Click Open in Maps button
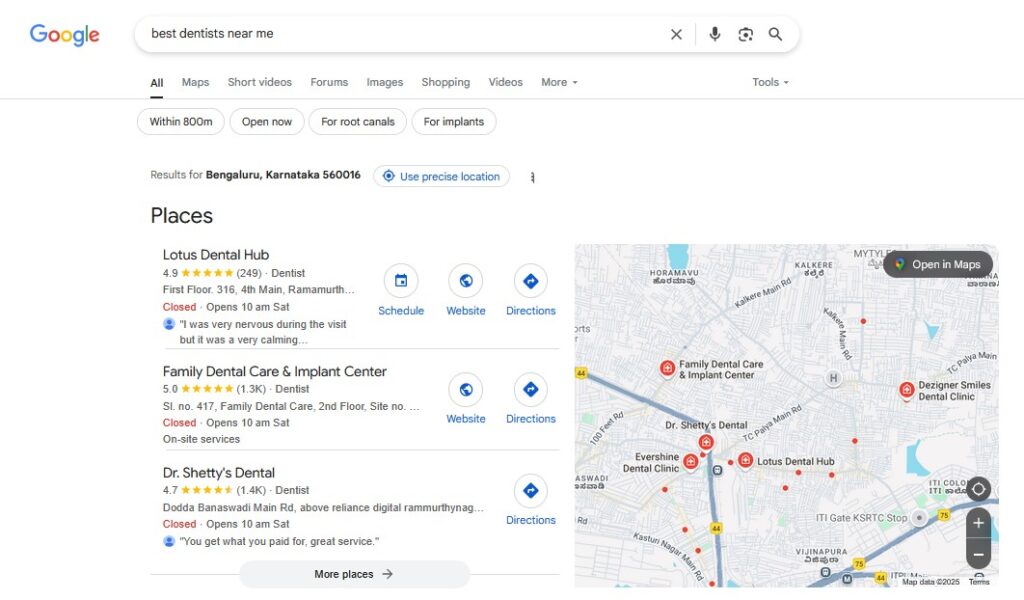Viewport: 1024px width, 600px height. click(x=938, y=264)
